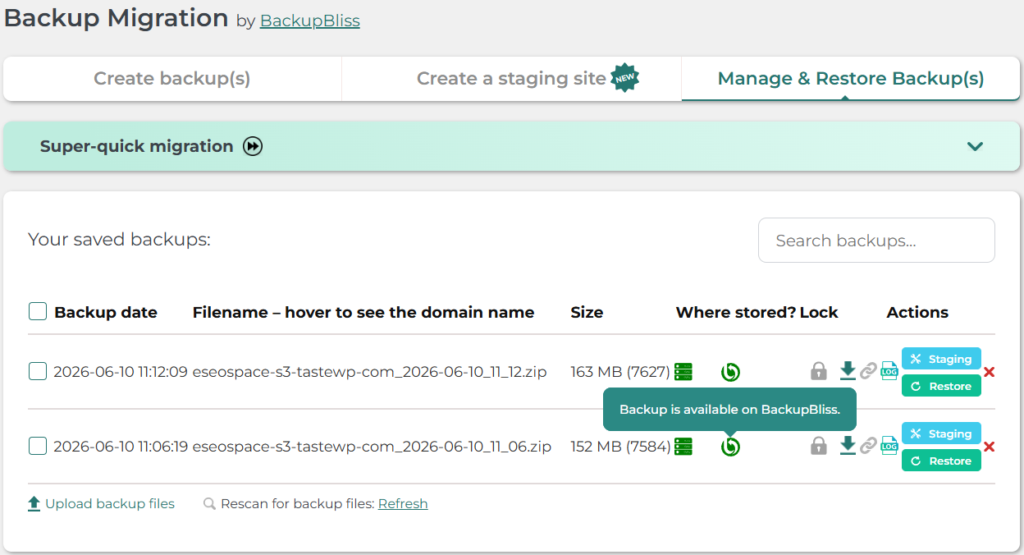
Task: Click local server storage icon for 152 MB backup
Action: (x=683, y=447)
